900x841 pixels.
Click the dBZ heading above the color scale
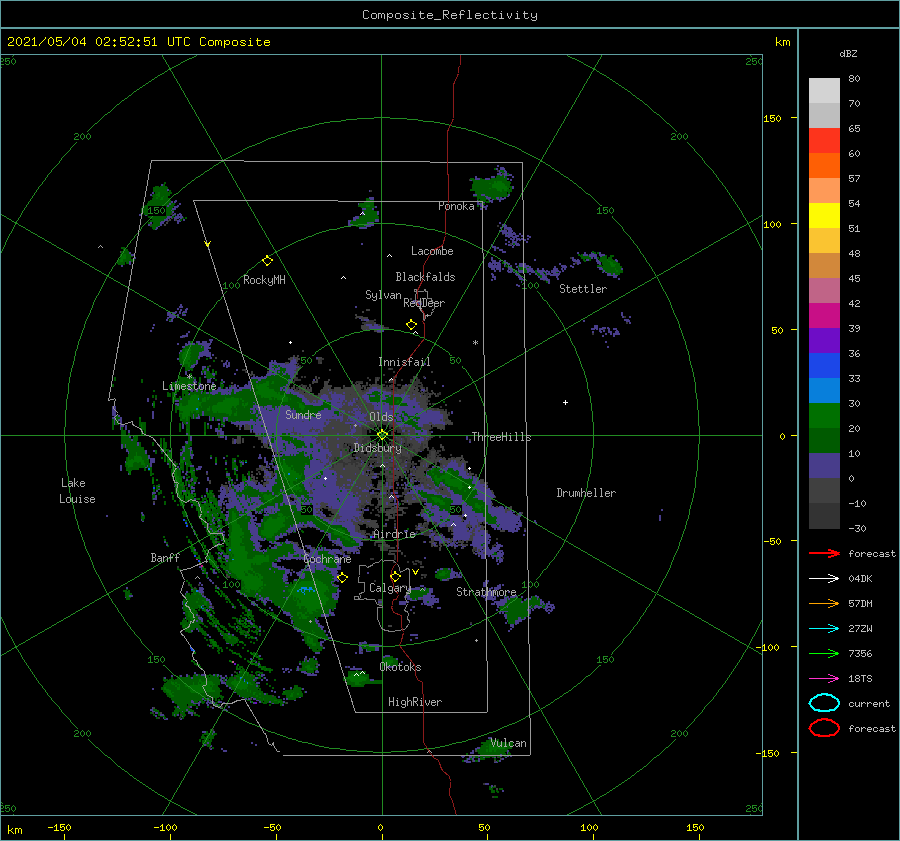tap(848, 53)
